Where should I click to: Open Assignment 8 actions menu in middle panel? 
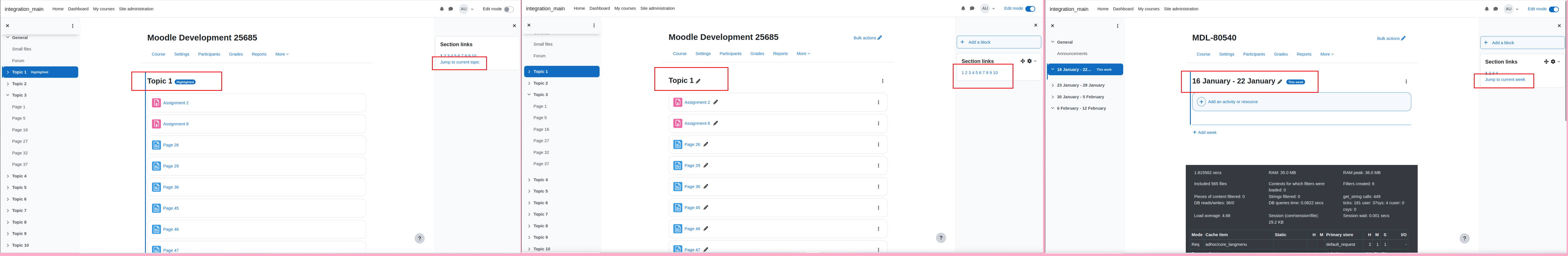pyautogui.click(x=878, y=124)
